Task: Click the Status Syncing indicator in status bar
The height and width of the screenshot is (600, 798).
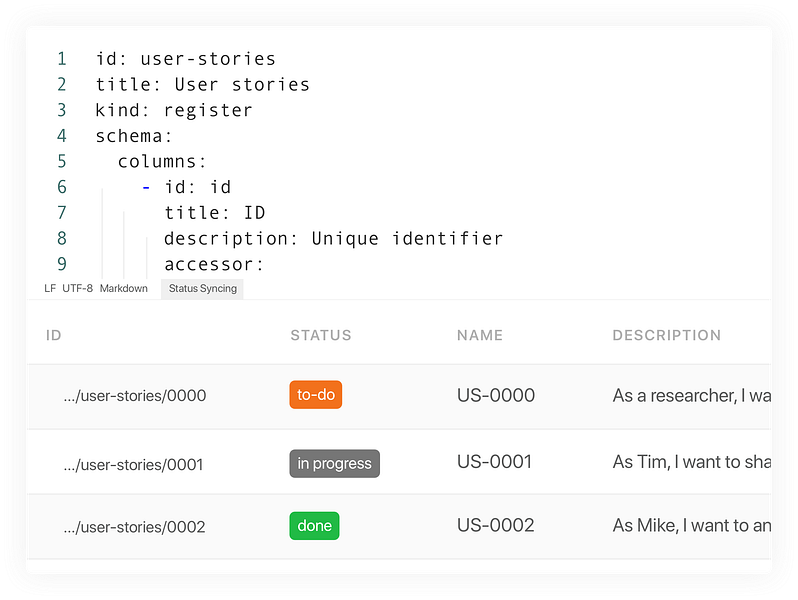Action: point(202,289)
